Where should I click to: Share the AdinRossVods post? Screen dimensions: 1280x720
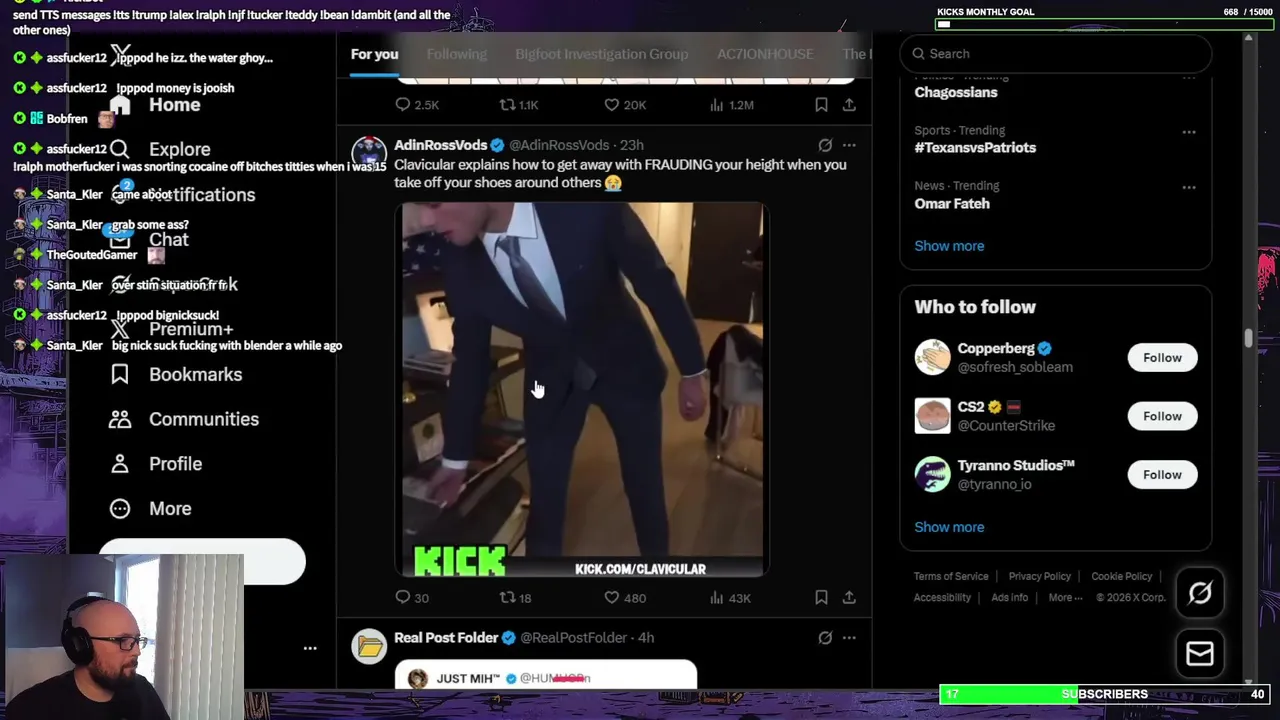click(849, 597)
